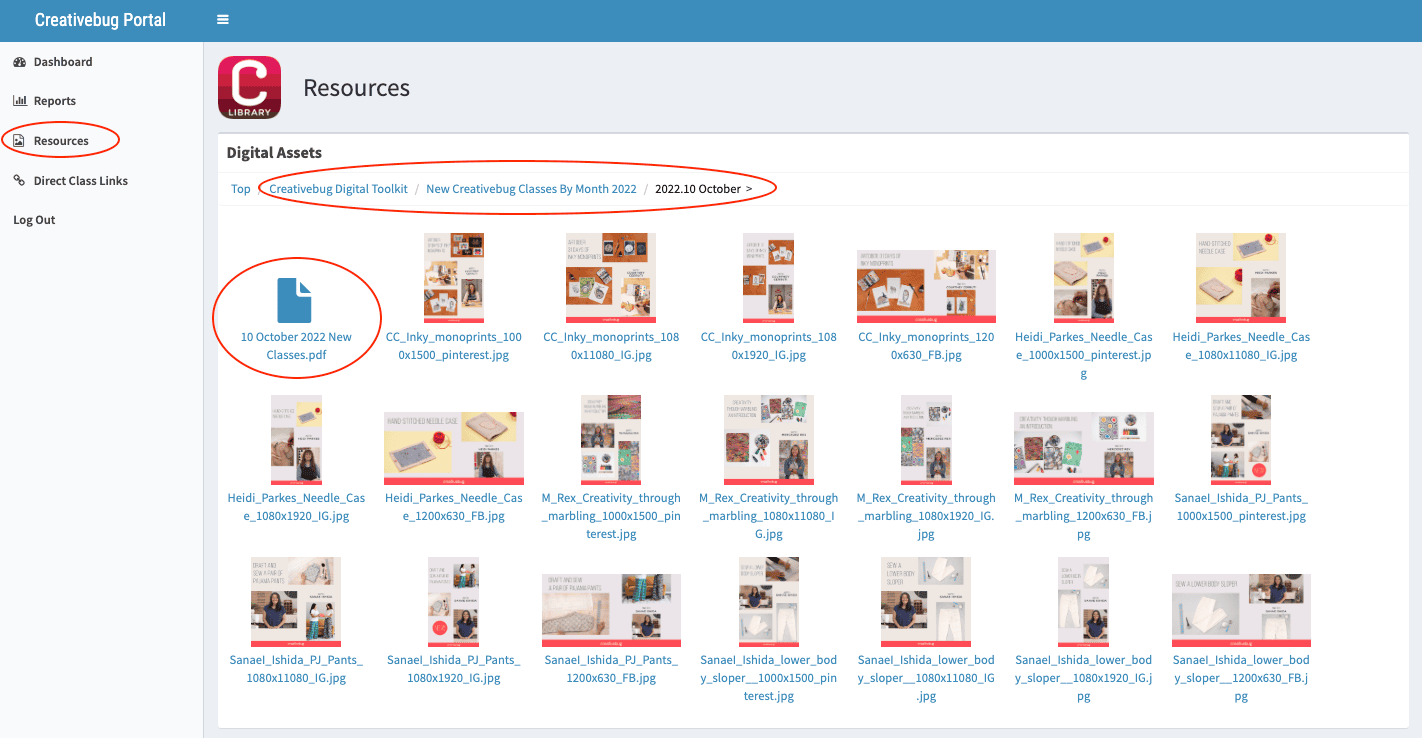The height and width of the screenshot is (738, 1422).
Task: Open M_Rex_Creativity_through_marbling_1000x1500_pinterest.jpg thumbnail
Action: coord(611,440)
